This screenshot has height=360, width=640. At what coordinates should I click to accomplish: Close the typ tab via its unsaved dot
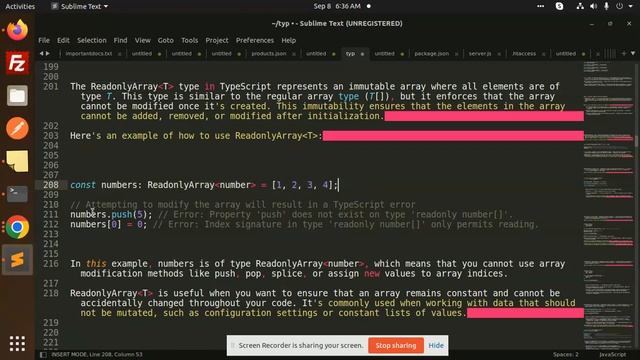362,54
